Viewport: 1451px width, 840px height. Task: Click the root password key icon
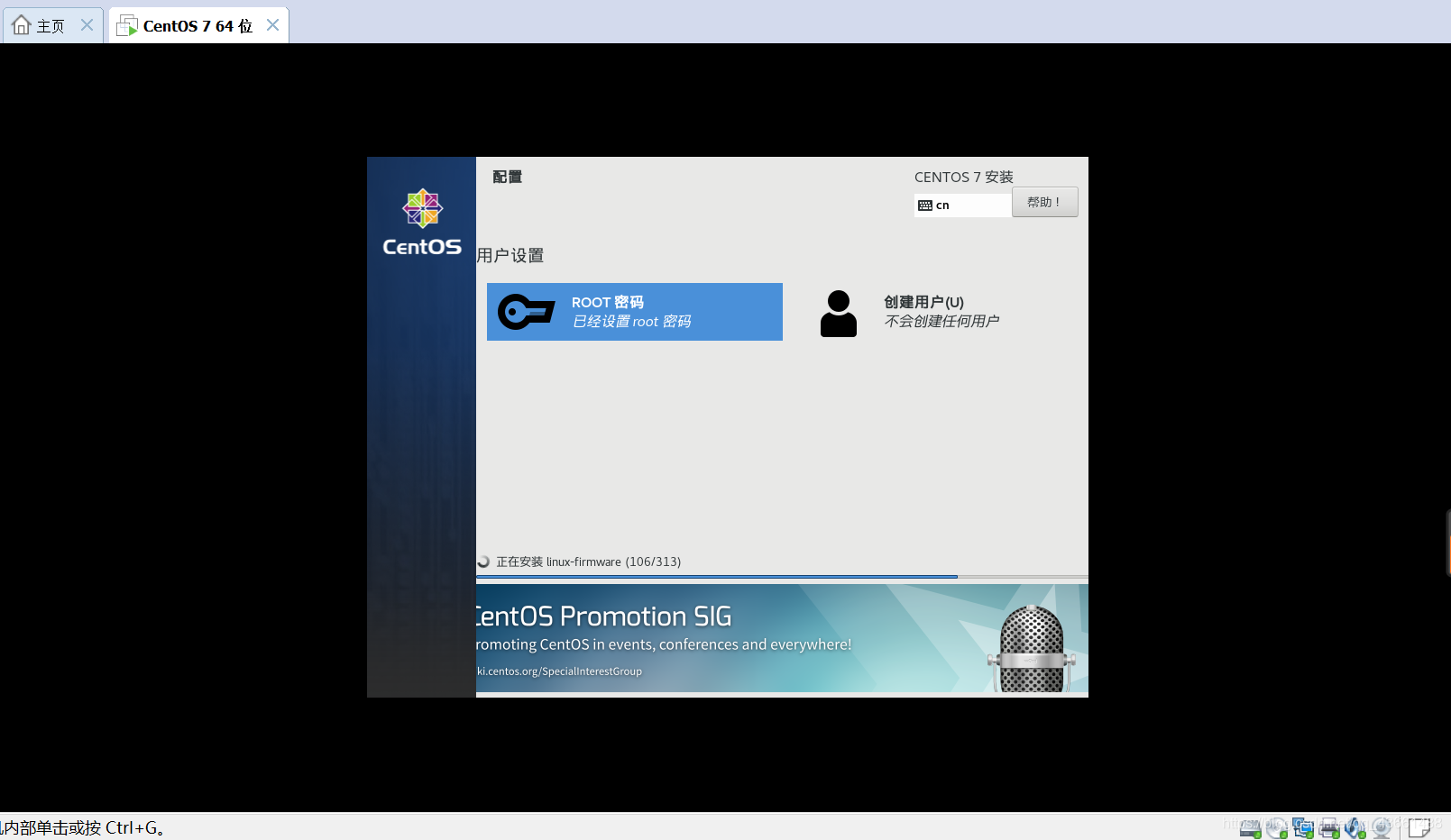[526, 312]
